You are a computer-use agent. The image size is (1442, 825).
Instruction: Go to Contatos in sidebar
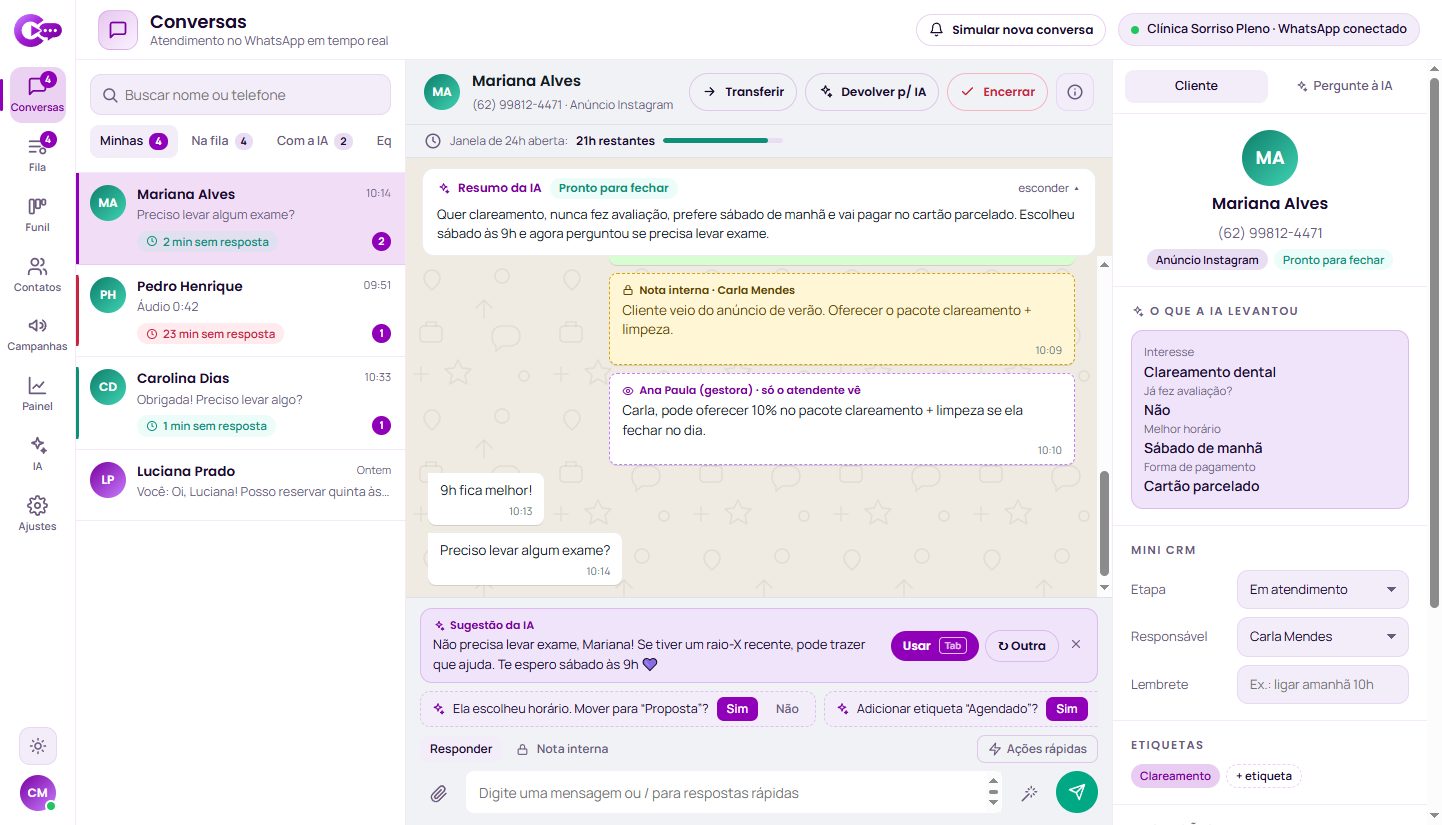pyautogui.click(x=37, y=275)
